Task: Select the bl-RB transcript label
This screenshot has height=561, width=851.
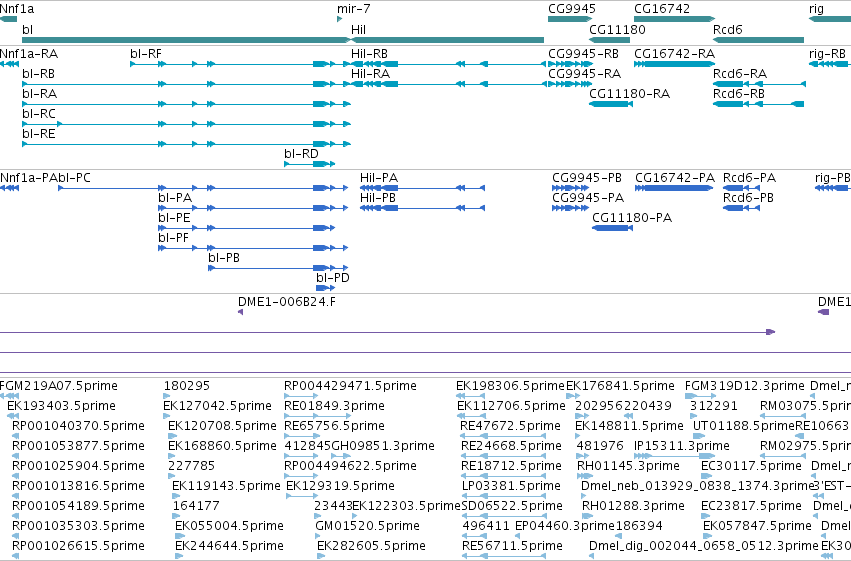Action: (39, 74)
